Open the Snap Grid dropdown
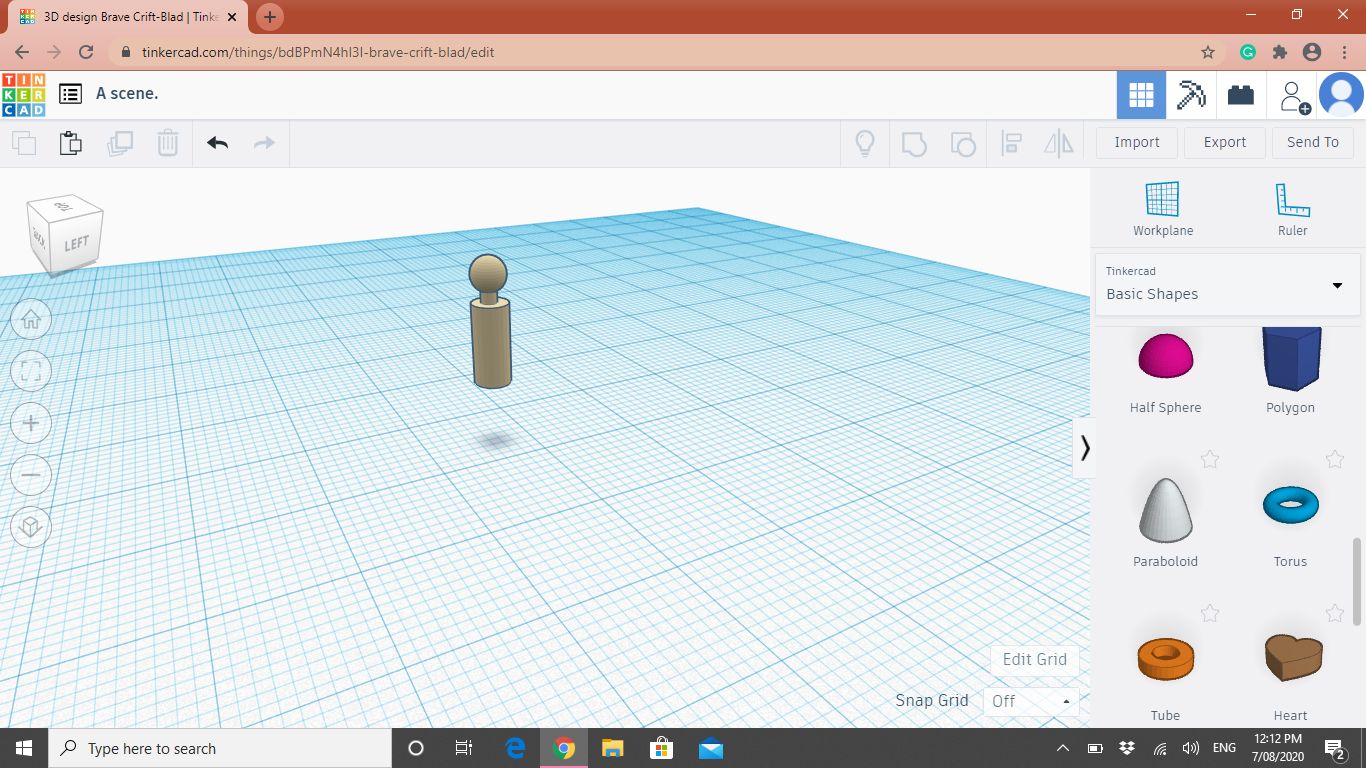The height and width of the screenshot is (768, 1366). point(1031,701)
